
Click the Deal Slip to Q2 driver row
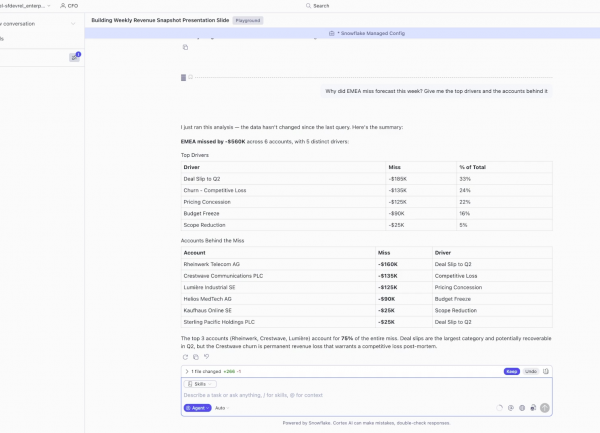[367, 179]
